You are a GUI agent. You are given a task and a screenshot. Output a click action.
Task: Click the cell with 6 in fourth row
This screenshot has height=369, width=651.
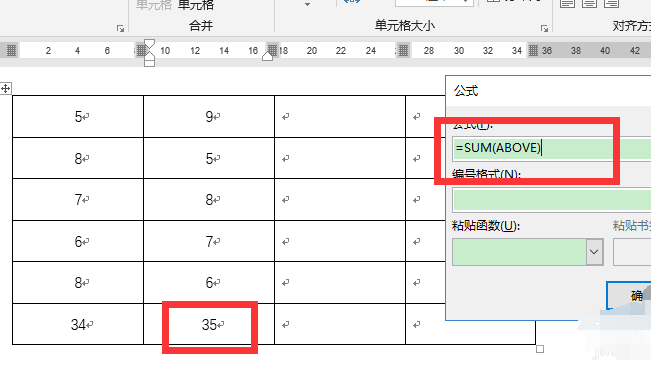78,241
